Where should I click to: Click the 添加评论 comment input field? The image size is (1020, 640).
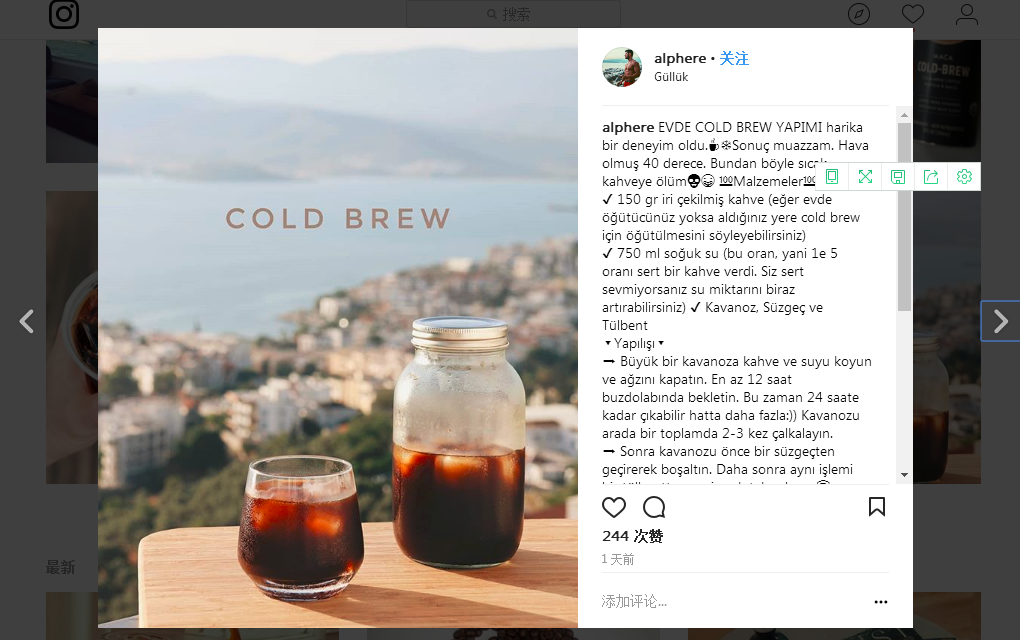click(x=732, y=602)
